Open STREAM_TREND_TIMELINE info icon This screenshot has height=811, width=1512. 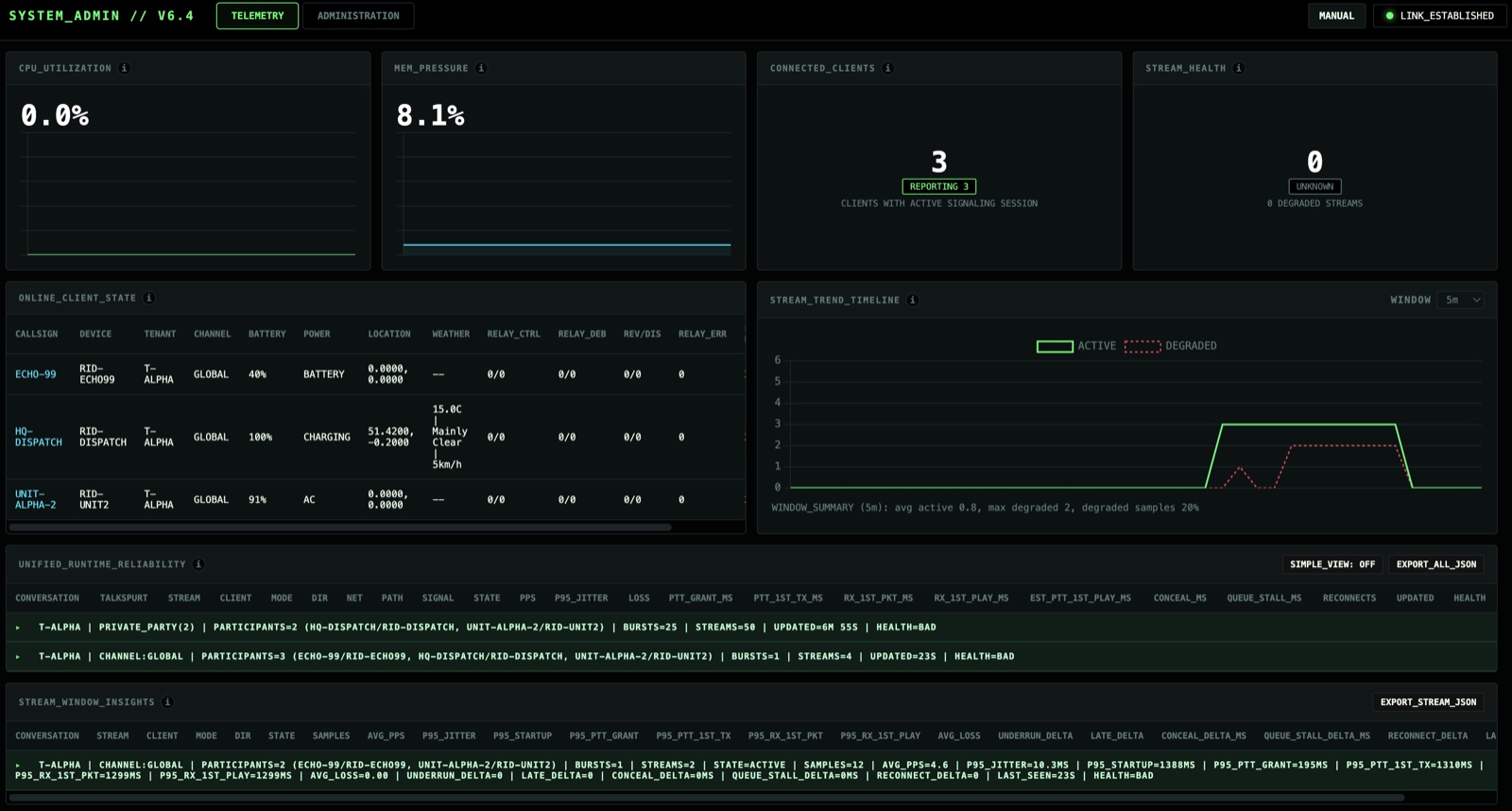[x=913, y=300]
